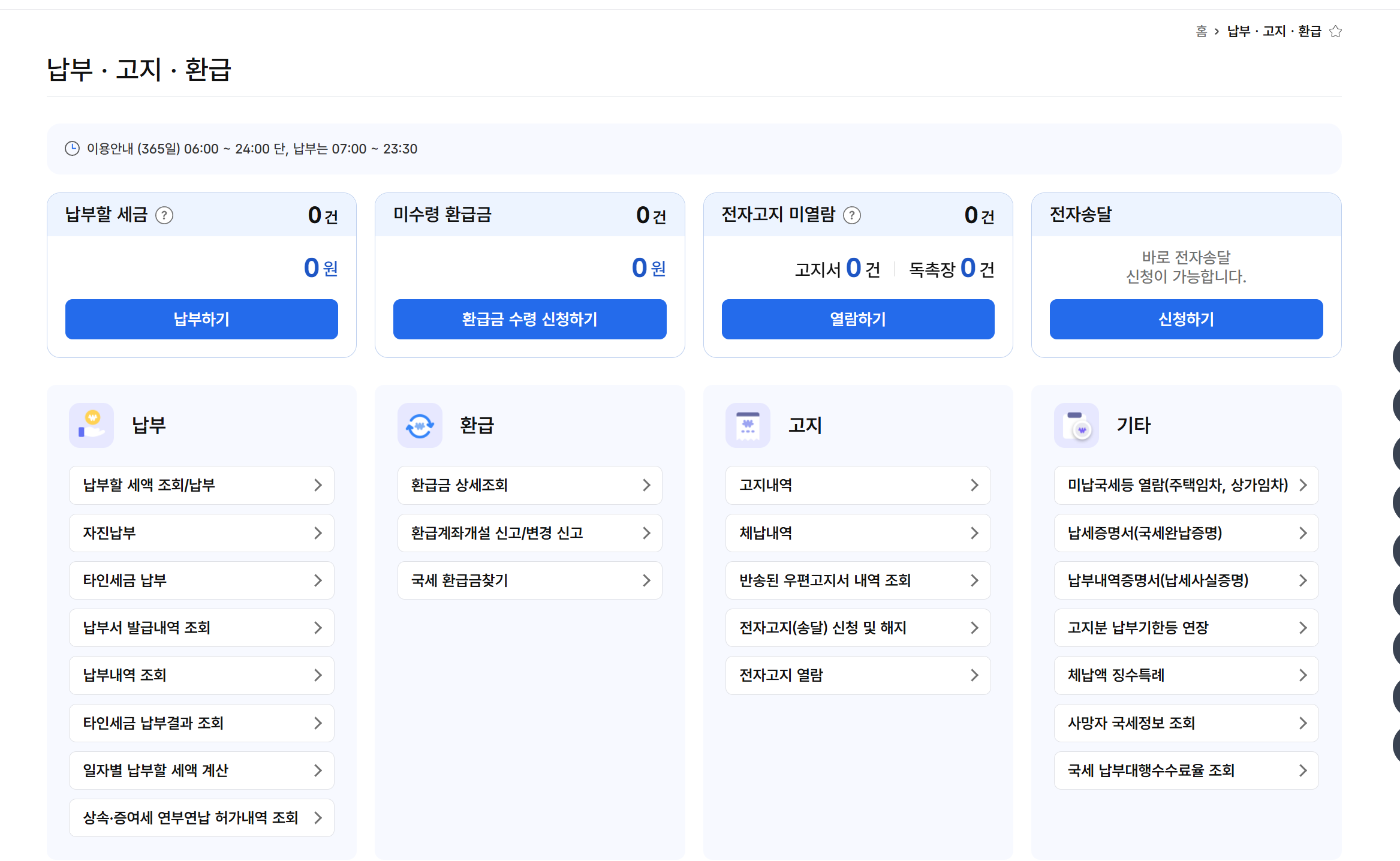The height and width of the screenshot is (861, 1400).
Task: Click help icon next to 납부할 세금
Action: [x=164, y=215]
